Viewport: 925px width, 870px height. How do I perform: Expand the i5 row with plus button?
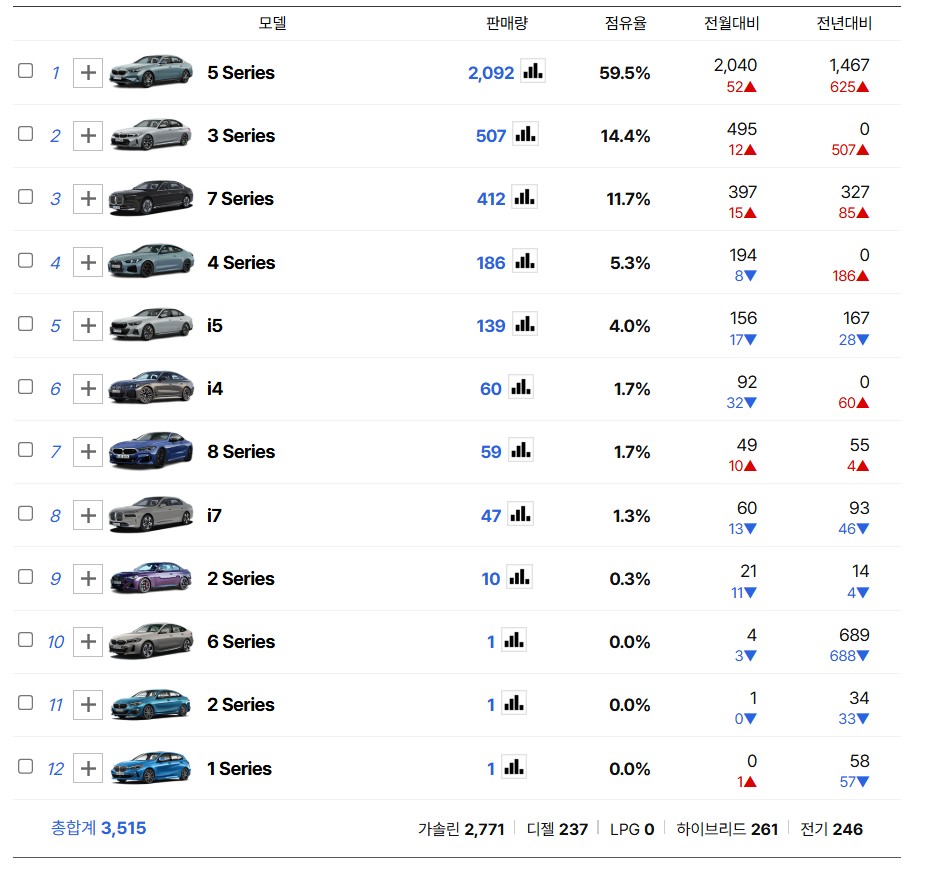[88, 326]
